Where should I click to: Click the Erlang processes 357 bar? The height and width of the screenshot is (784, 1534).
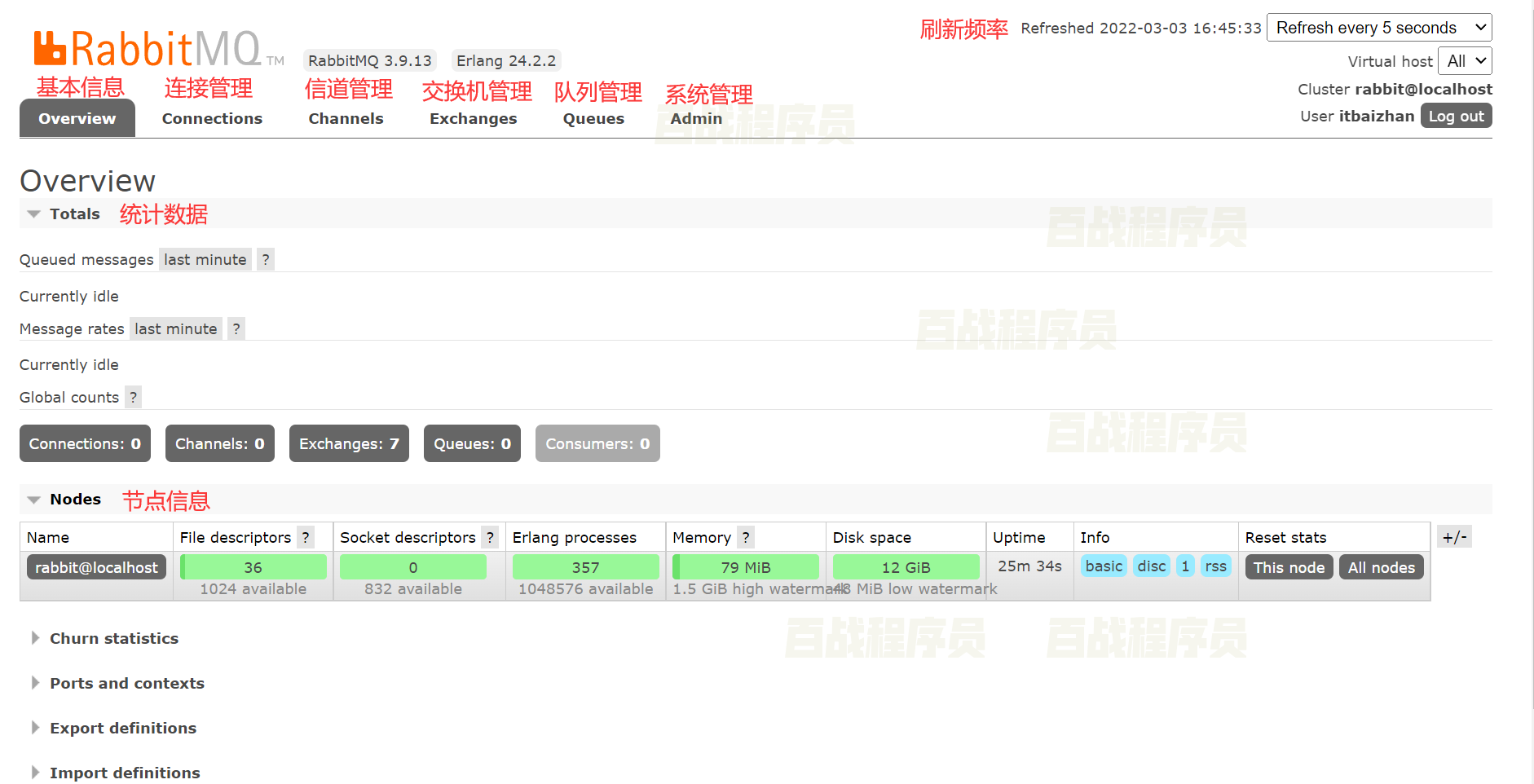click(x=586, y=567)
